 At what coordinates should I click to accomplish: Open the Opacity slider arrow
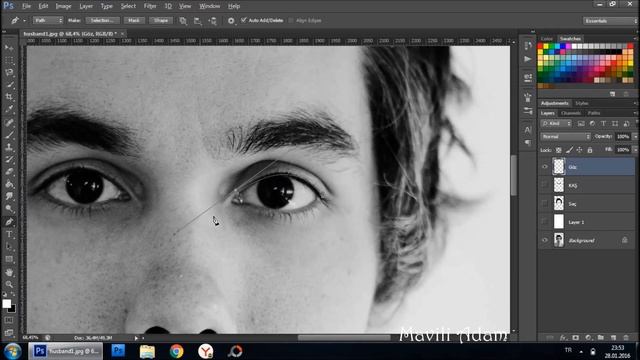[635, 137]
